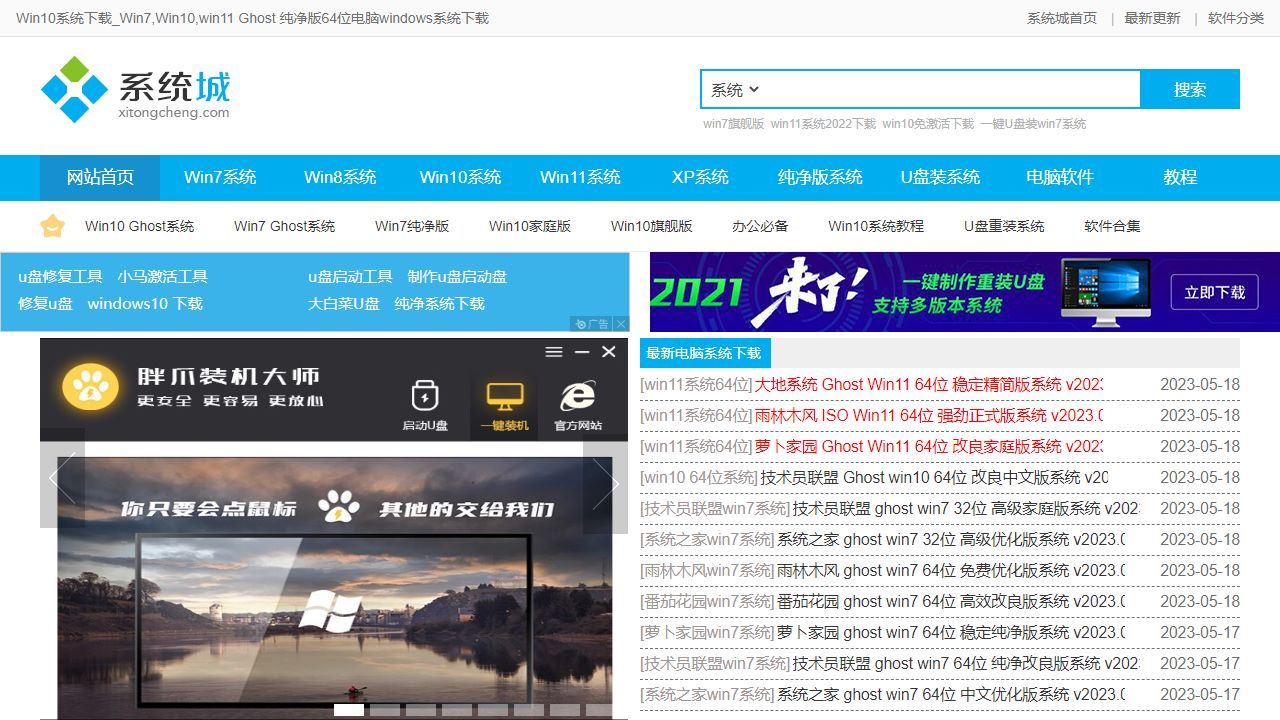Click the 启动U盘 icon in the banner
Viewport: 1280px width, 720px height.
click(425, 405)
